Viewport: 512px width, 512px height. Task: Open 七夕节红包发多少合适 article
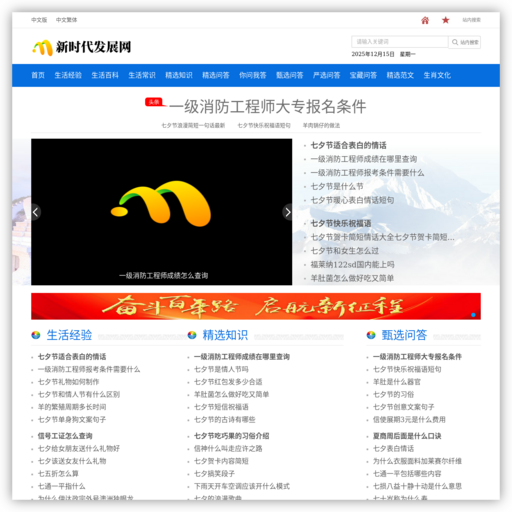pyautogui.click(x=228, y=382)
